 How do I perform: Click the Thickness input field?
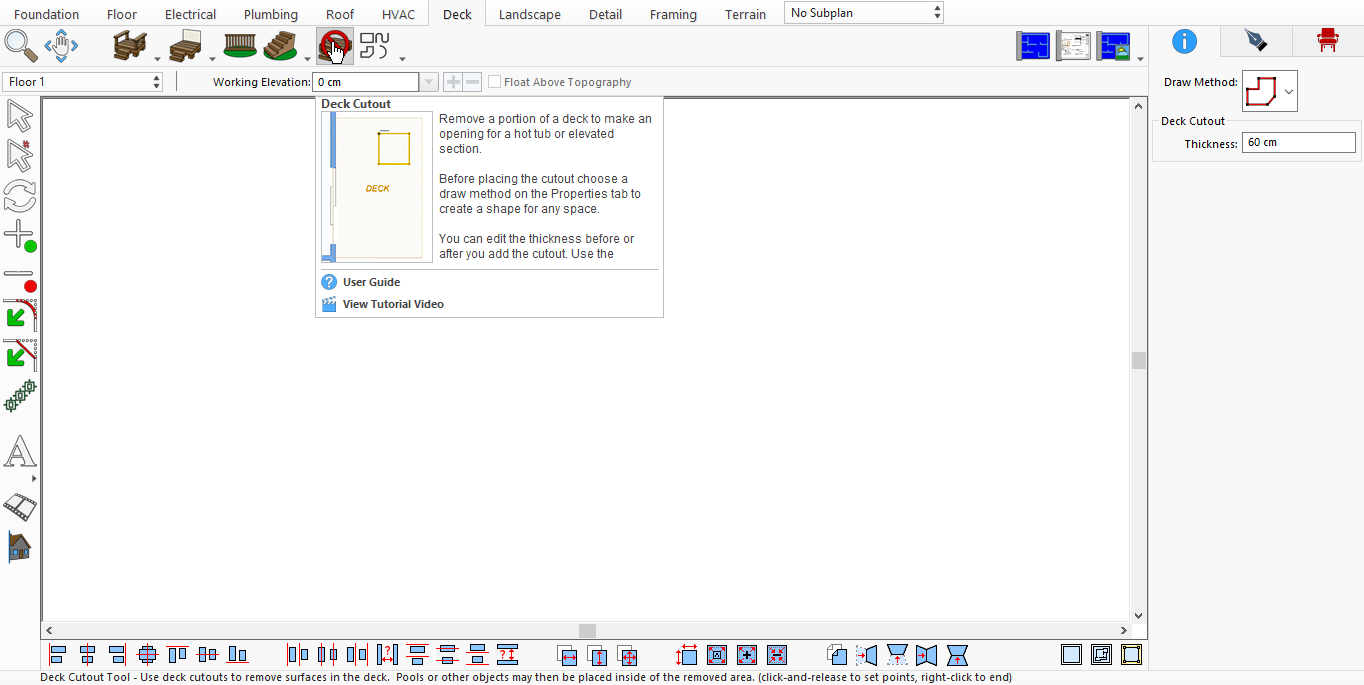pos(1298,143)
